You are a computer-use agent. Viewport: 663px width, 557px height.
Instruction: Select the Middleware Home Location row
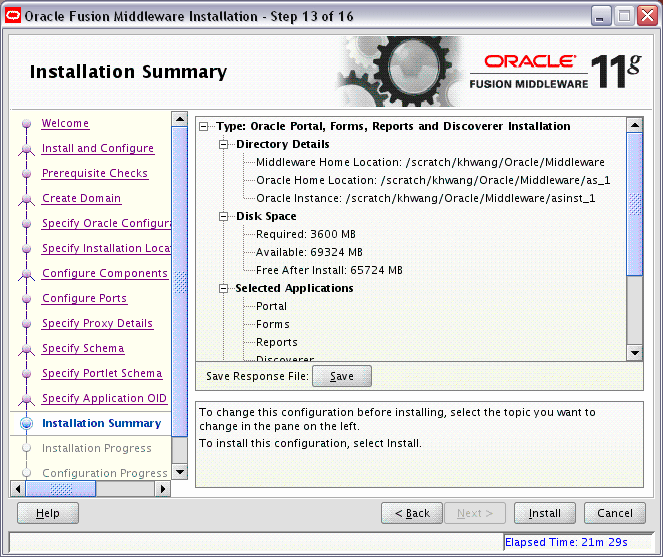(x=430, y=162)
